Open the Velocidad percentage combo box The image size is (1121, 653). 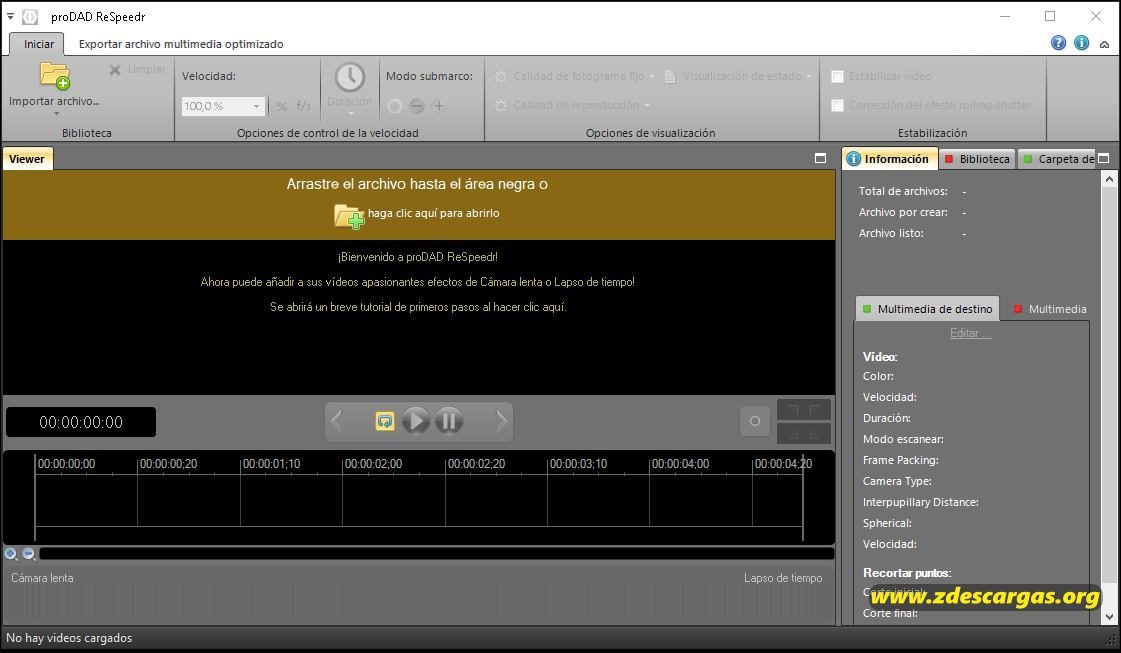(223, 106)
